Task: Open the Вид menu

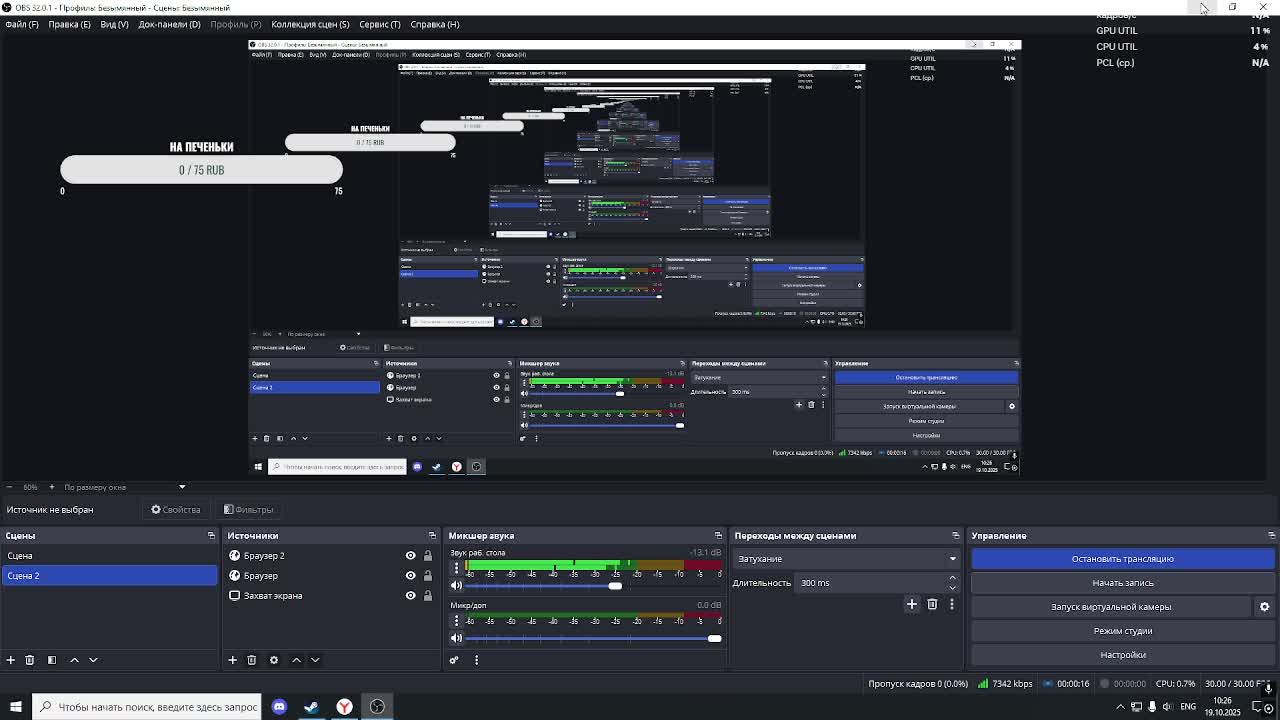Action: point(114,24)
